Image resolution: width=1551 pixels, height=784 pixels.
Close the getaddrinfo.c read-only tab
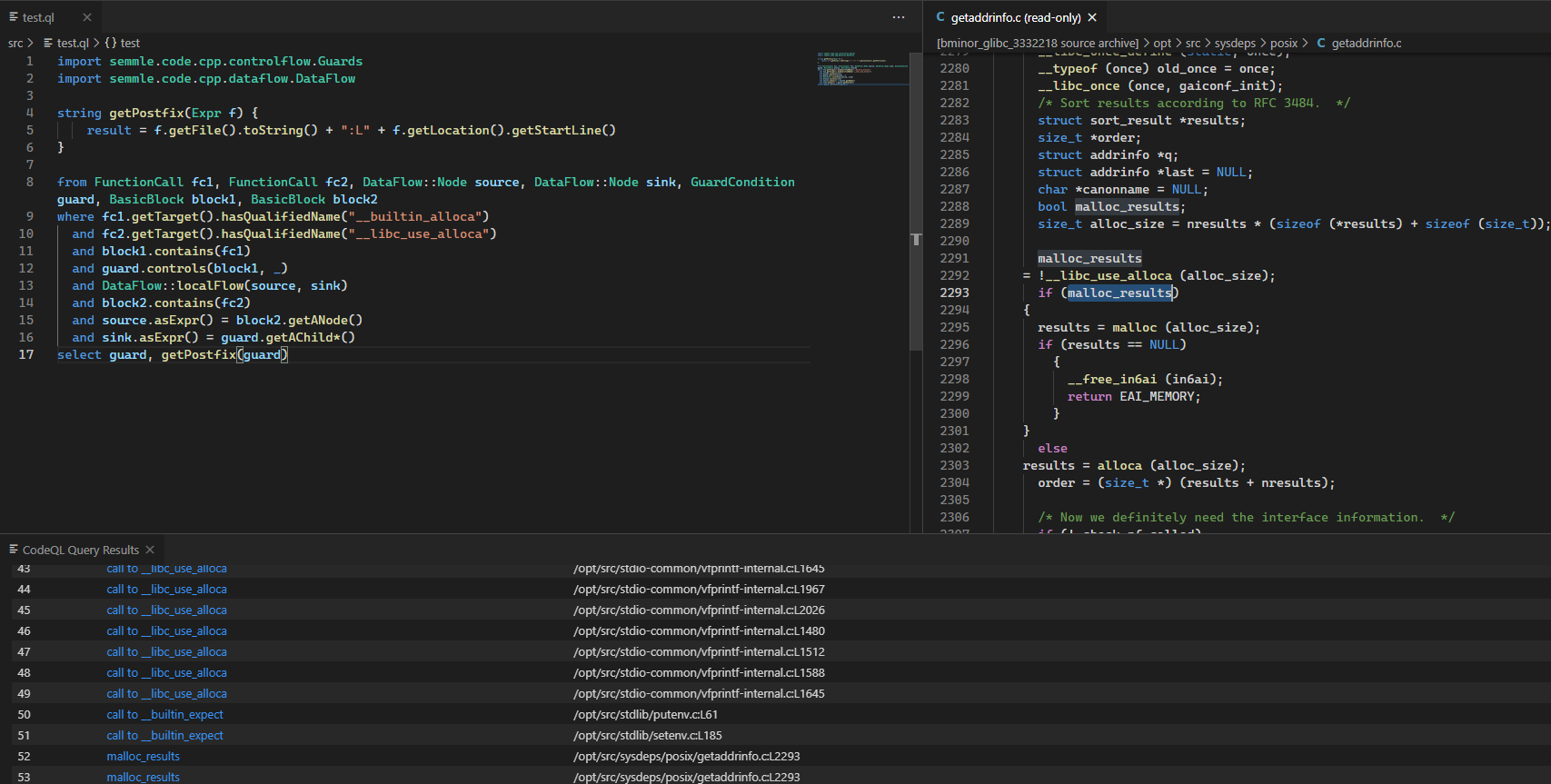click(1092, 17)
